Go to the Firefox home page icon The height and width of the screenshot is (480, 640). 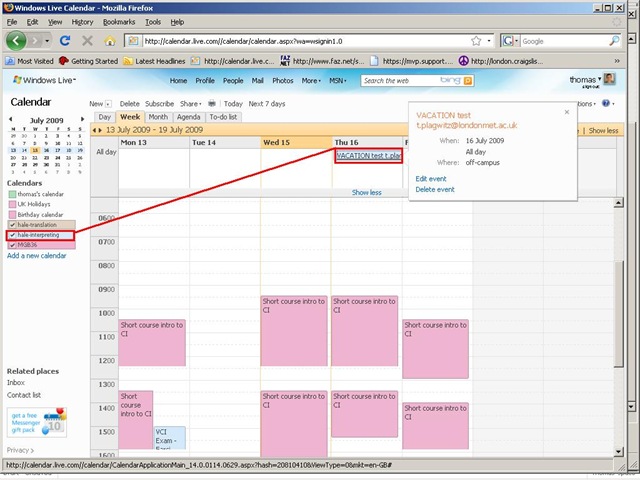pos(109,41)
